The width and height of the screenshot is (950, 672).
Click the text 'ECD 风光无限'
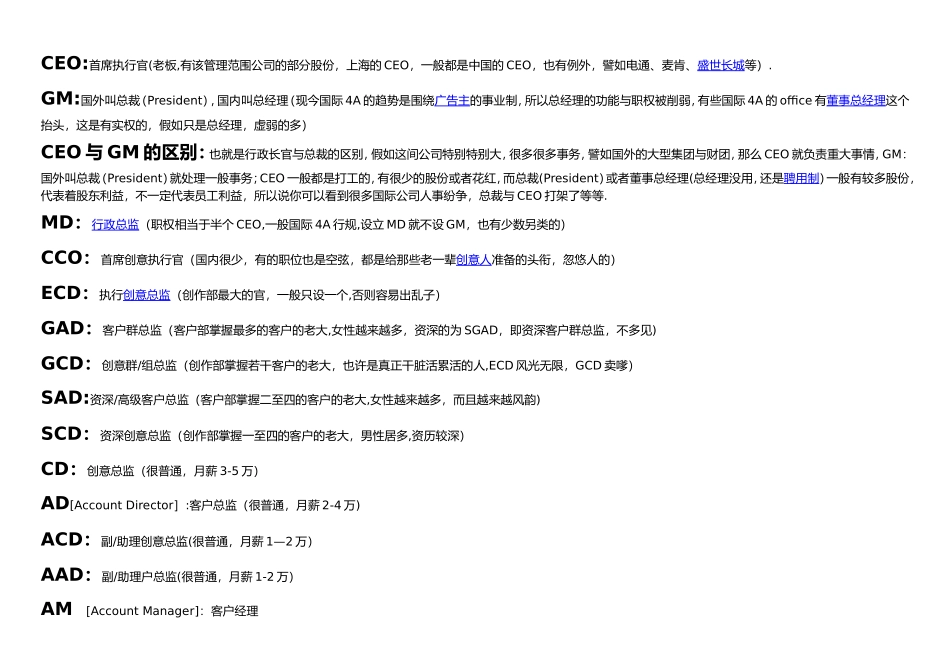tap(526, 365)
